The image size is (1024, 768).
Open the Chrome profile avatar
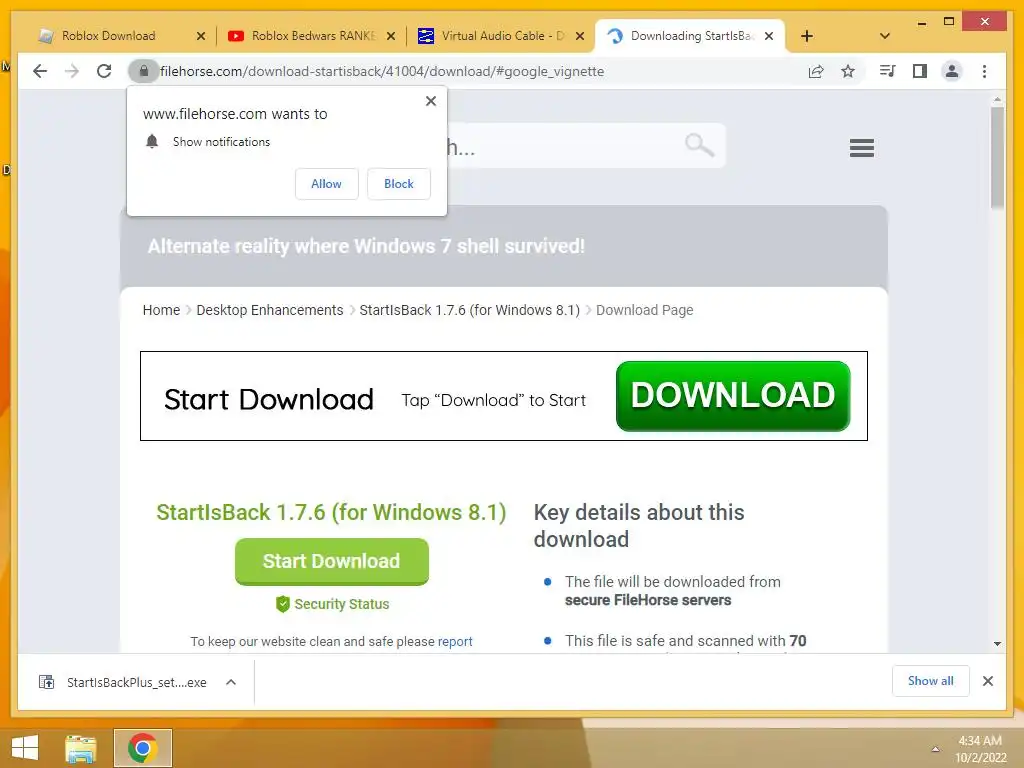952,71
